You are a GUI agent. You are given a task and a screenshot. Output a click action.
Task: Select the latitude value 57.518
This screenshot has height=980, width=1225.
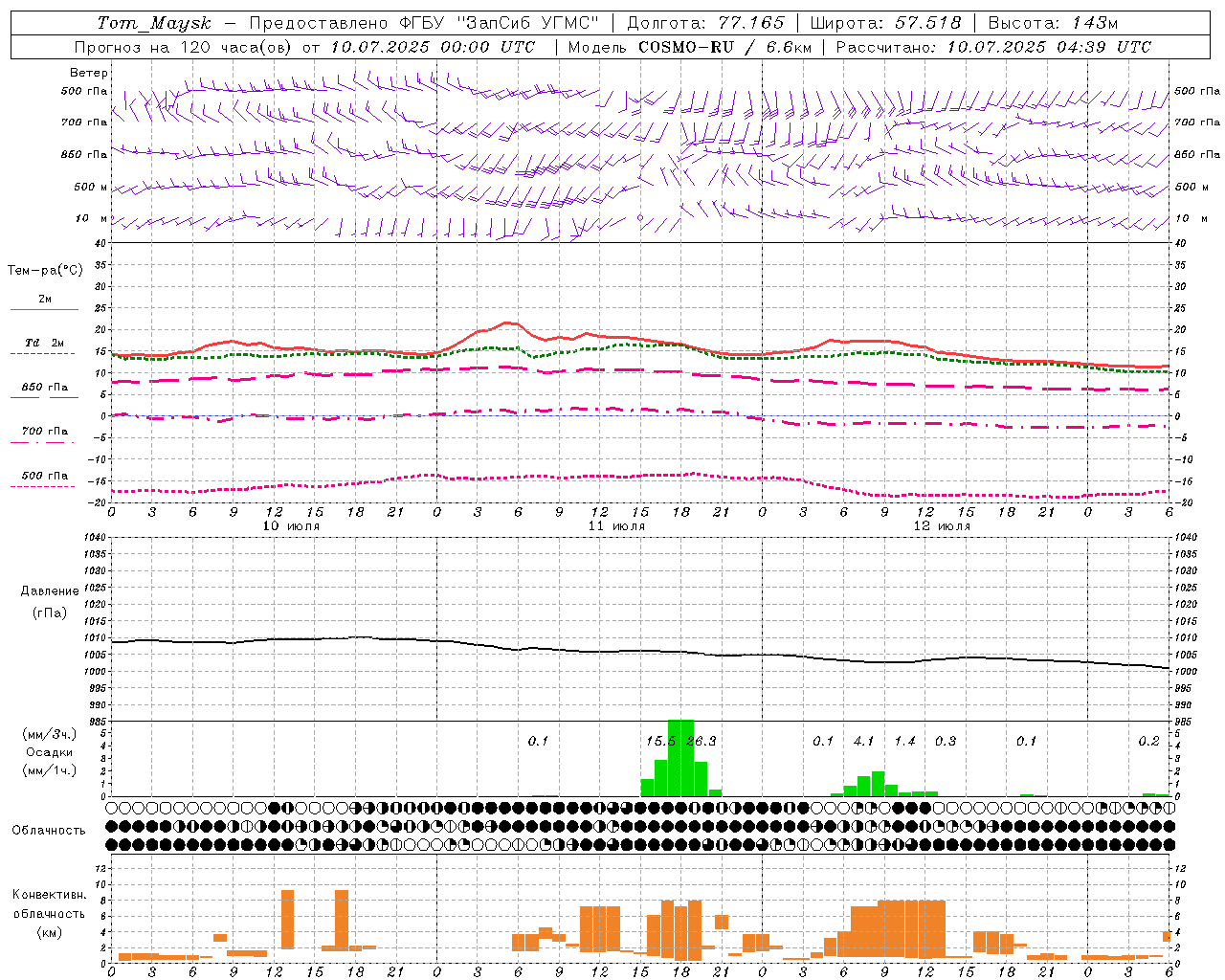927,23
